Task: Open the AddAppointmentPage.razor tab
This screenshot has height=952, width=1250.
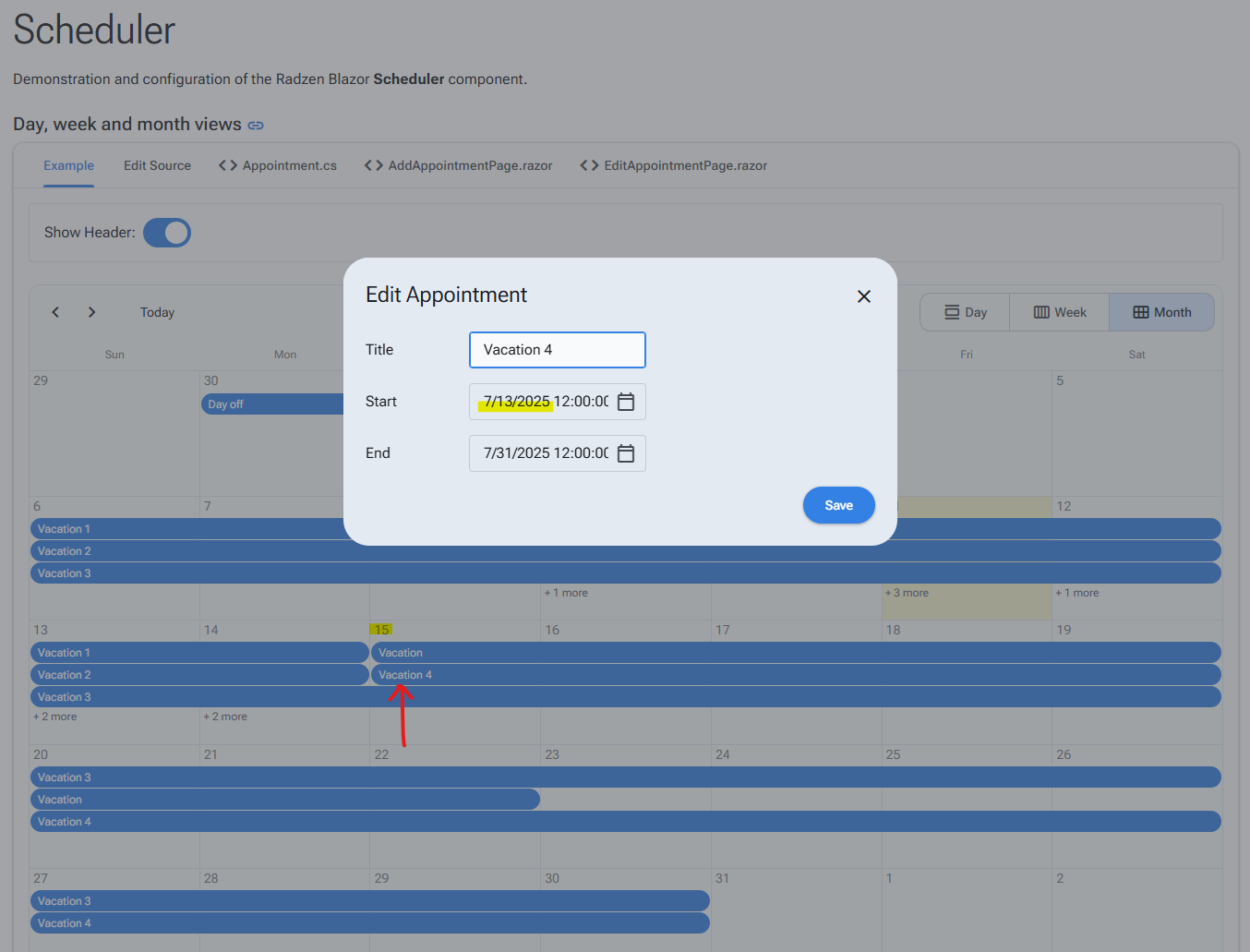Action: click(459, 165)
